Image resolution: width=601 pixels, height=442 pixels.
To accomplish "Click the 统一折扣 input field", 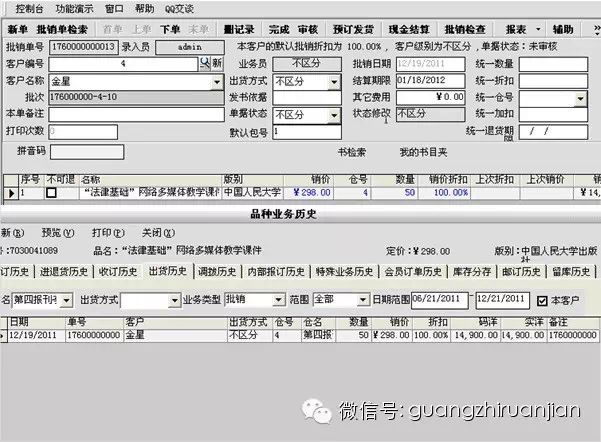I will pyautogui.click(x=553, y=81).
